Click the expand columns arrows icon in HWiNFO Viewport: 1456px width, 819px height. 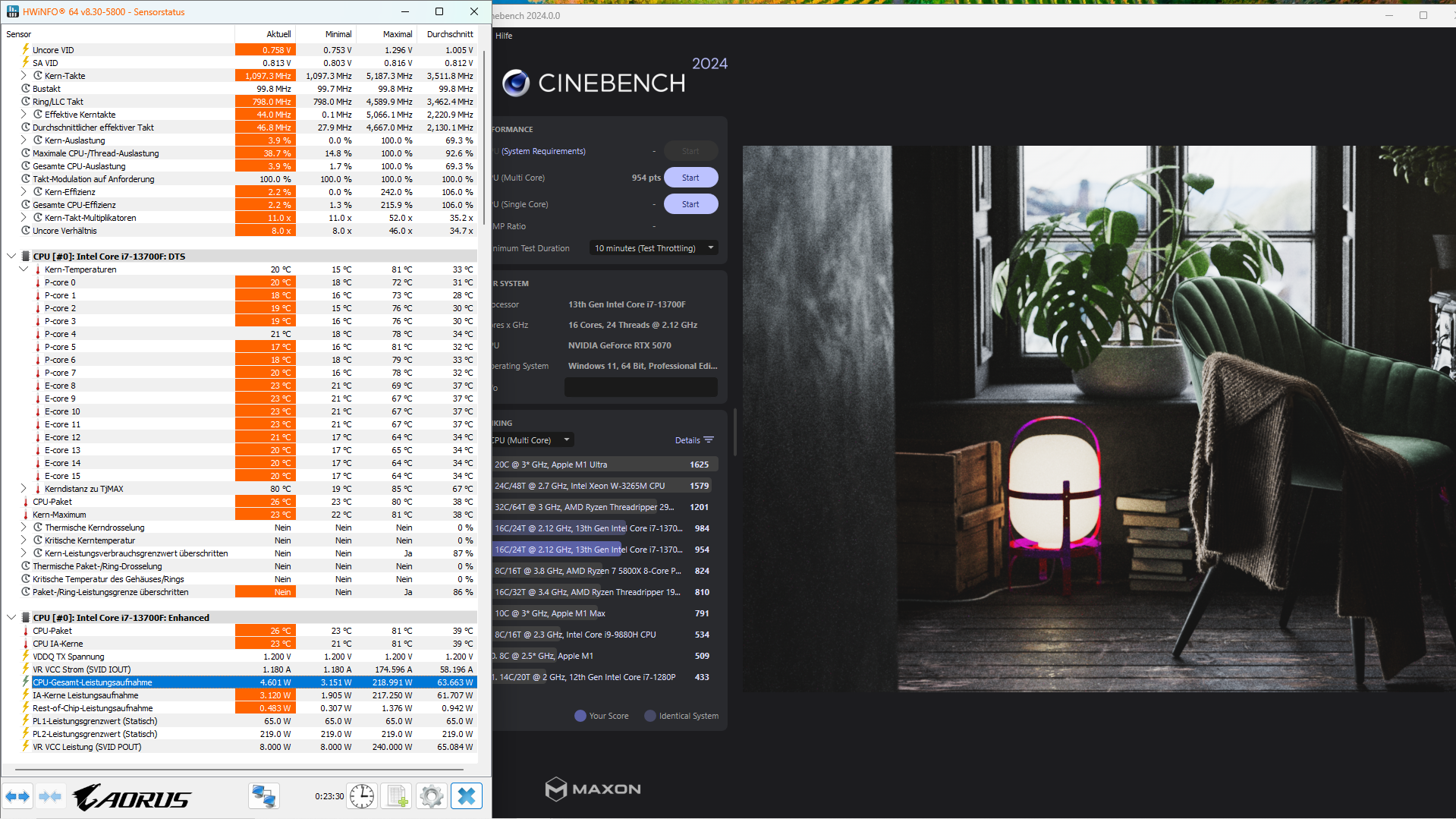[x=17, y=796]
